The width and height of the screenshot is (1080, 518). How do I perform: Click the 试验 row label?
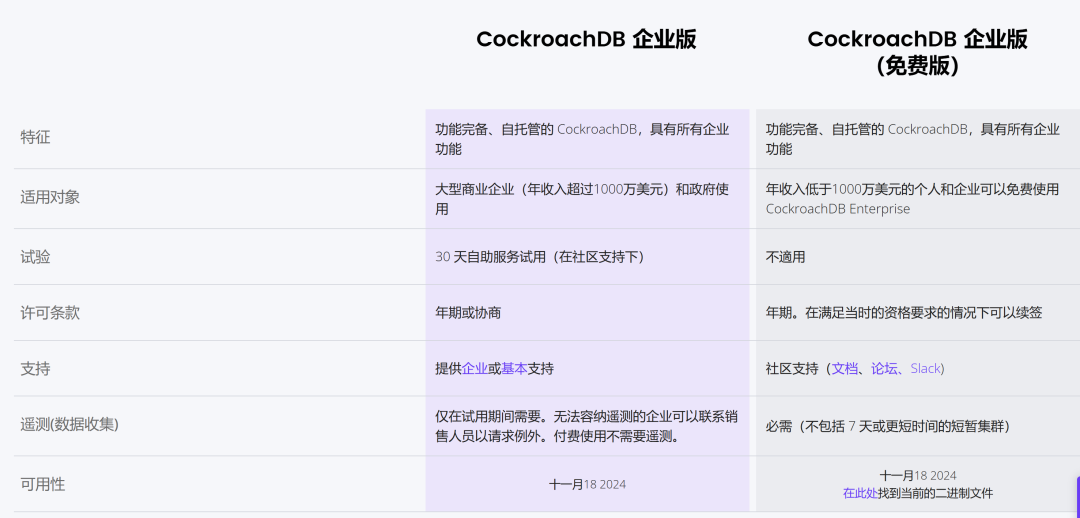point(36,258)
